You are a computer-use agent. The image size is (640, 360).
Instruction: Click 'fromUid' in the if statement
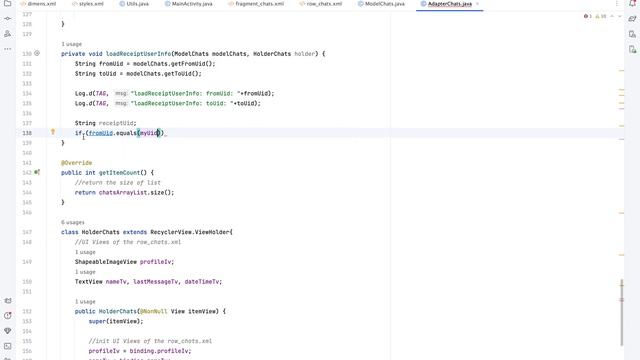click(100, 133)
